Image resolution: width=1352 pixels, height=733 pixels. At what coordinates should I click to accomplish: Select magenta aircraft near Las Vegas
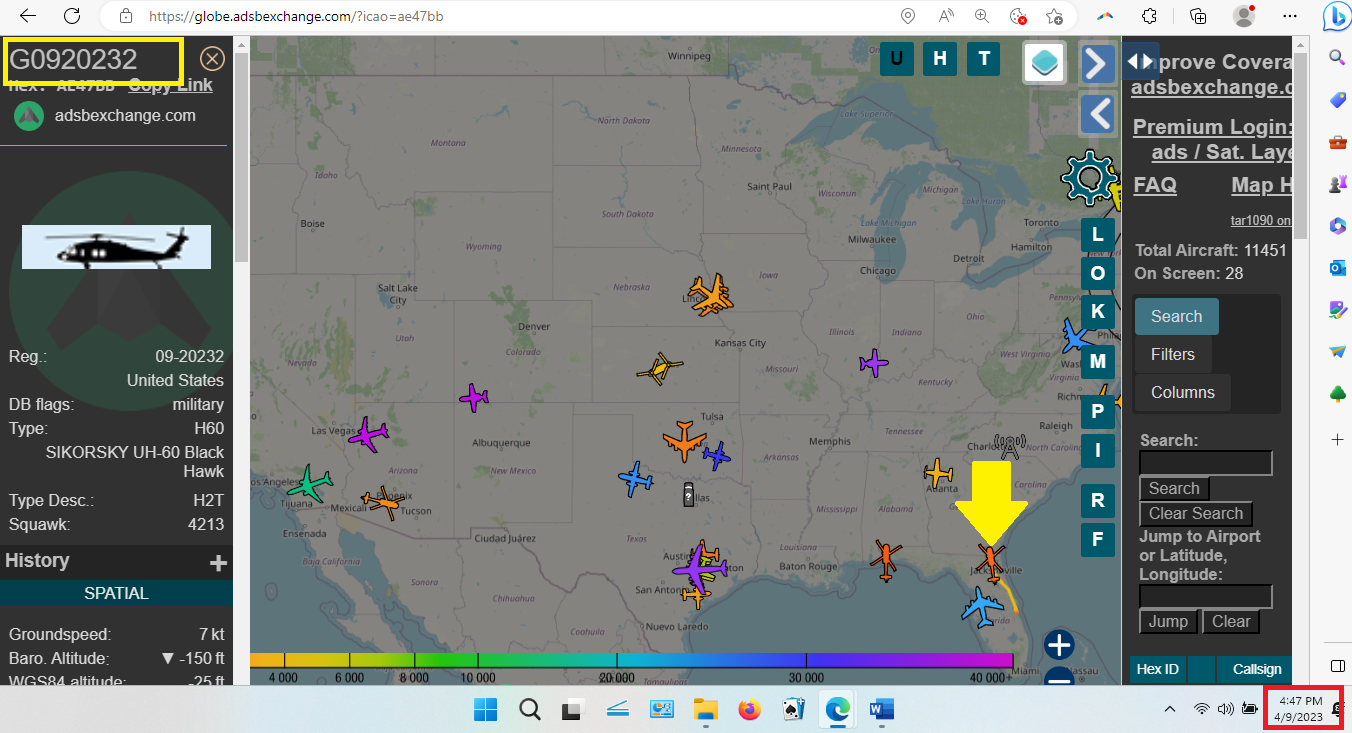369,435
